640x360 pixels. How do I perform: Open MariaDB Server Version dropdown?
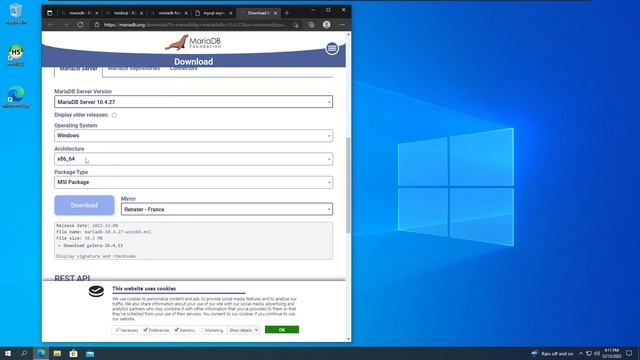(x=193, y=102)
